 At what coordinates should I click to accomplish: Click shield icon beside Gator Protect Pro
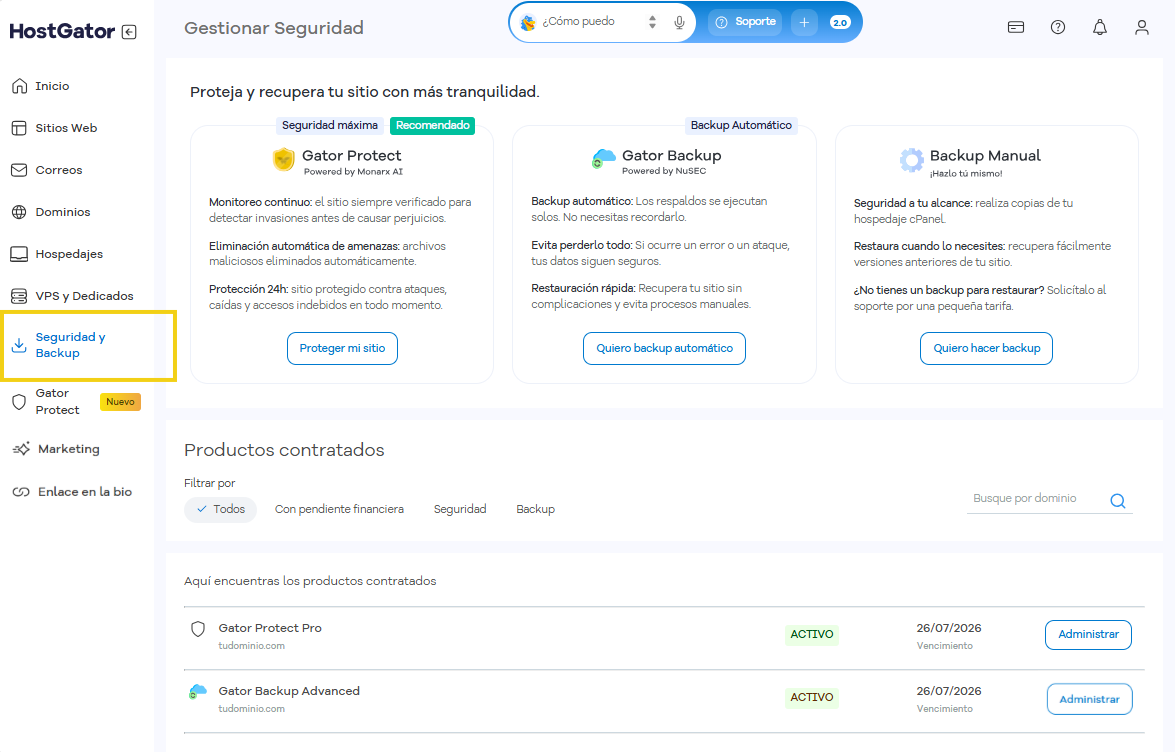tap(198, 629)
